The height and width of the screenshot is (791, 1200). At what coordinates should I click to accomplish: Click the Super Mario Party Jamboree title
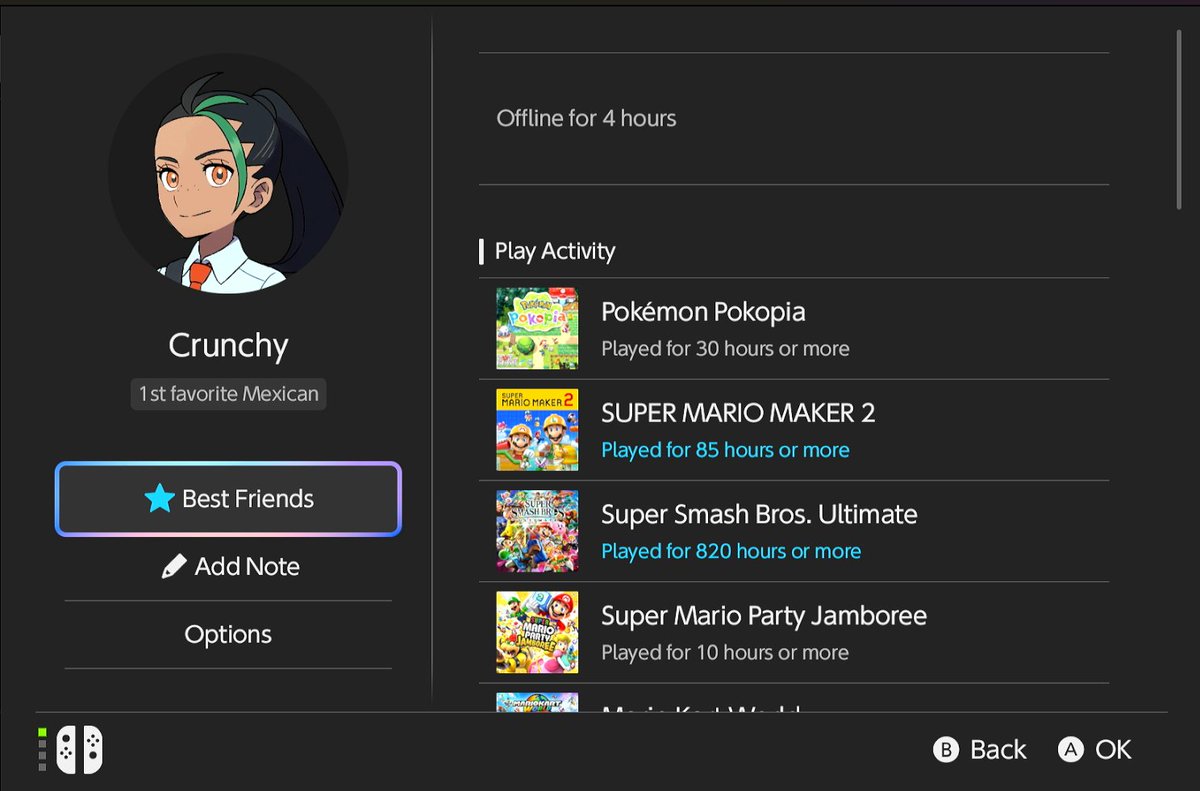click(x=764, y=616)
